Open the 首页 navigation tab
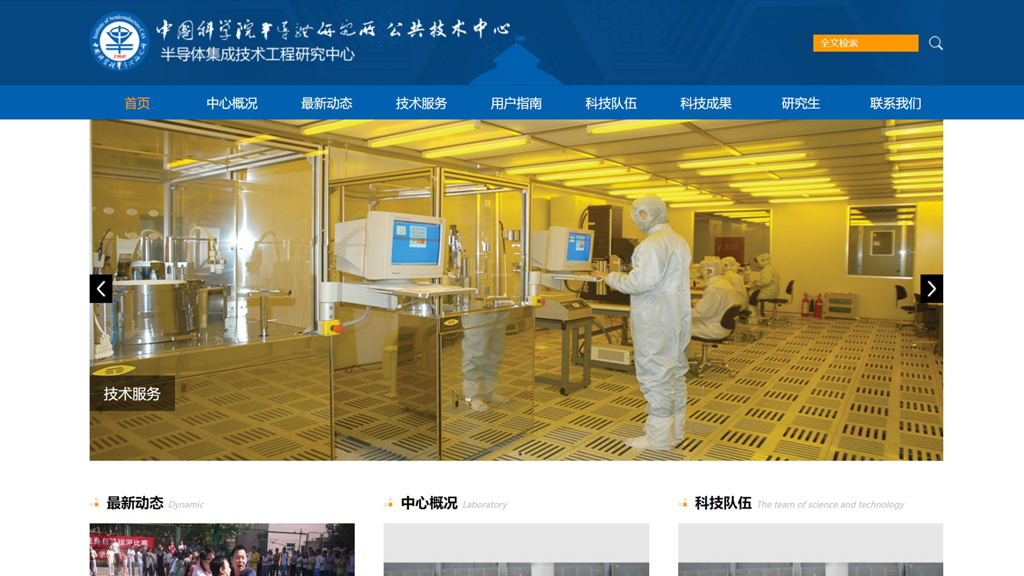The image size is (1024, 576). [x=137, y=103]
